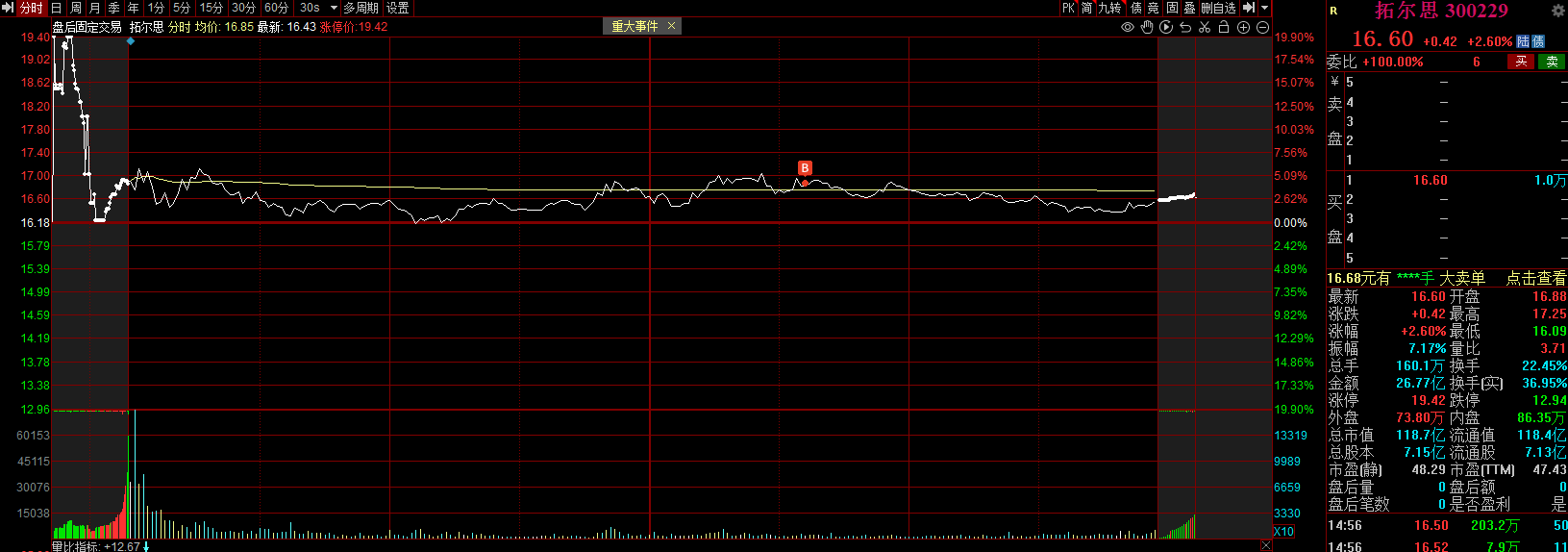Open settings via the gear icon beside the stock name
The width and height of the screenshot is (1568, 552).
point(1558,11)
